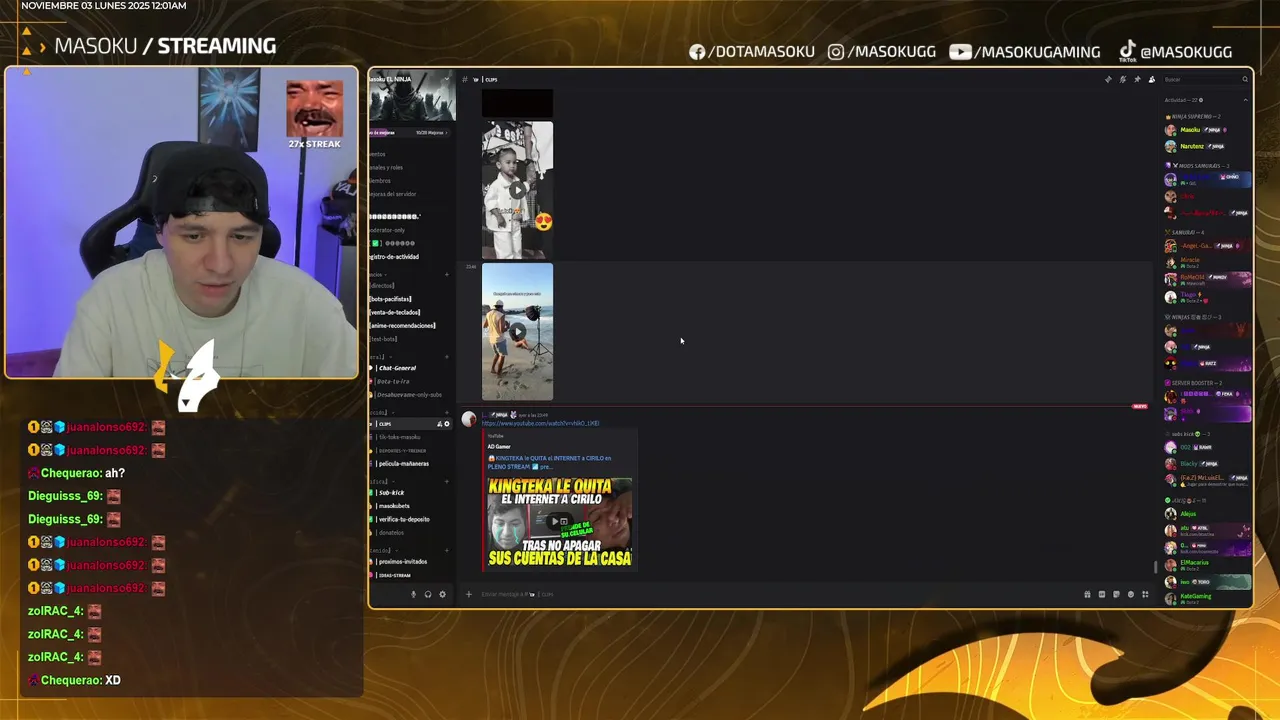Open the youtube.com/watch link
1280x720 pixels.
(x=541, y=423)
